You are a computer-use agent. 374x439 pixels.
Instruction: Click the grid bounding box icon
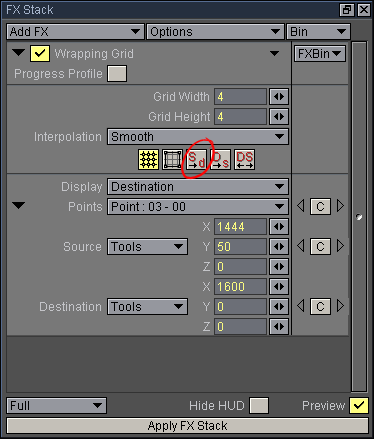click(172, 159)
